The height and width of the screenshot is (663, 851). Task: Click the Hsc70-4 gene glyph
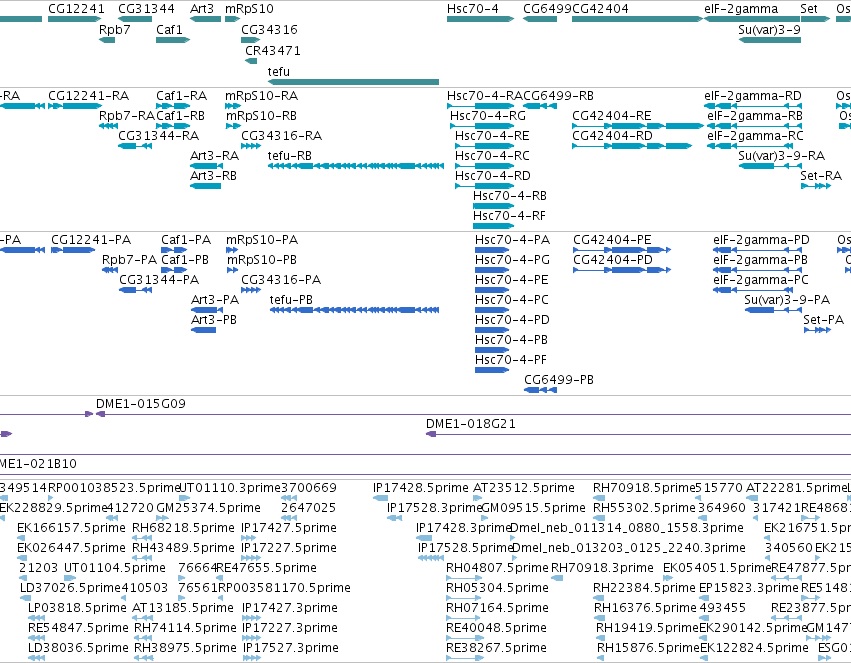coord(480,19)
